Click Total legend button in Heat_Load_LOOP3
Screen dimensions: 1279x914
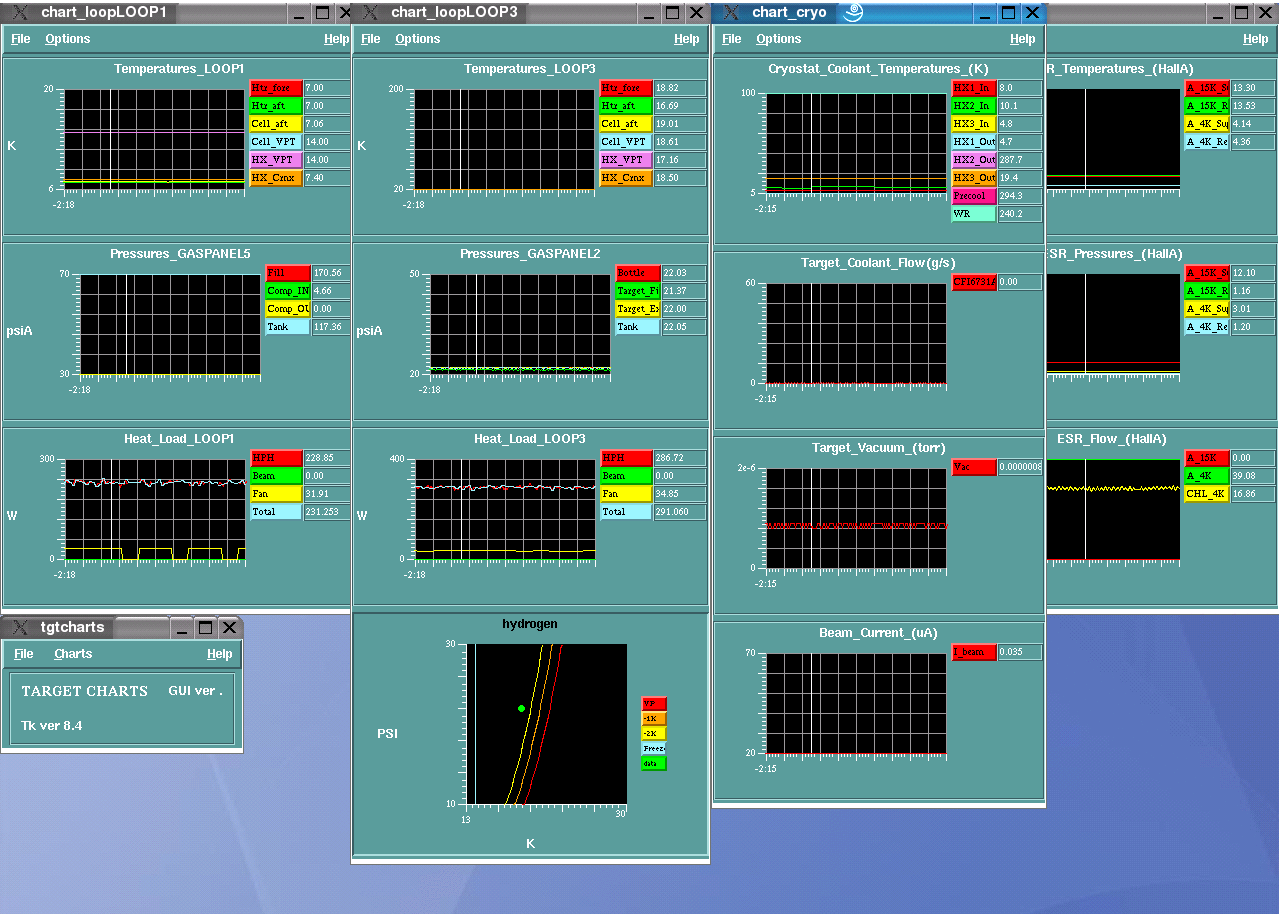point(626,512)
